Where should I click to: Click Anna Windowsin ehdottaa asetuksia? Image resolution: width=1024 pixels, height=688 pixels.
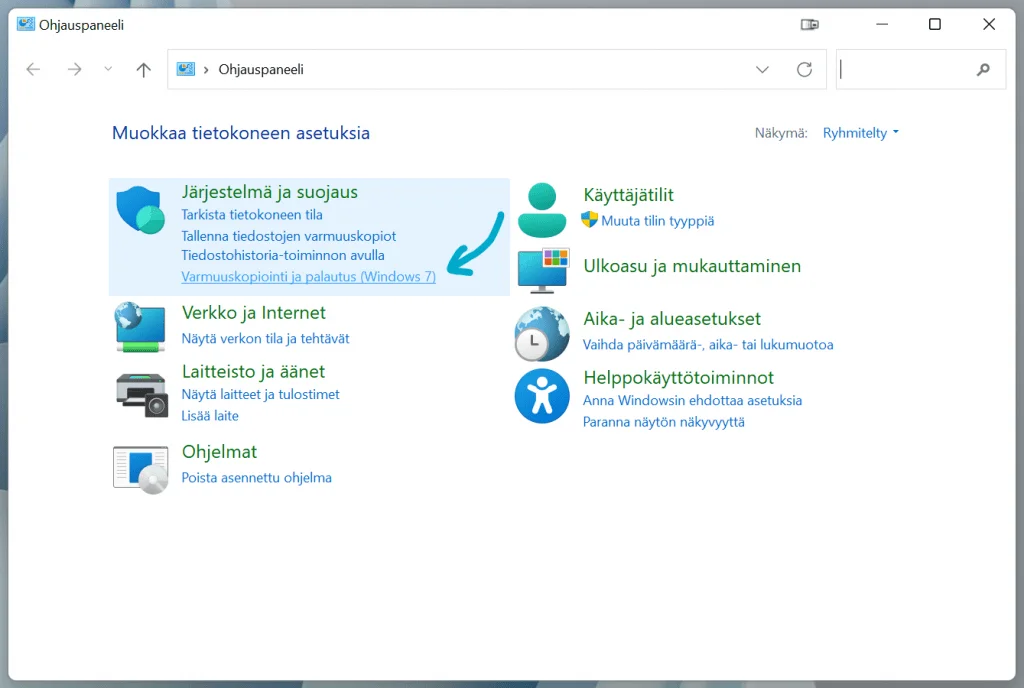(x=692, y=400)
